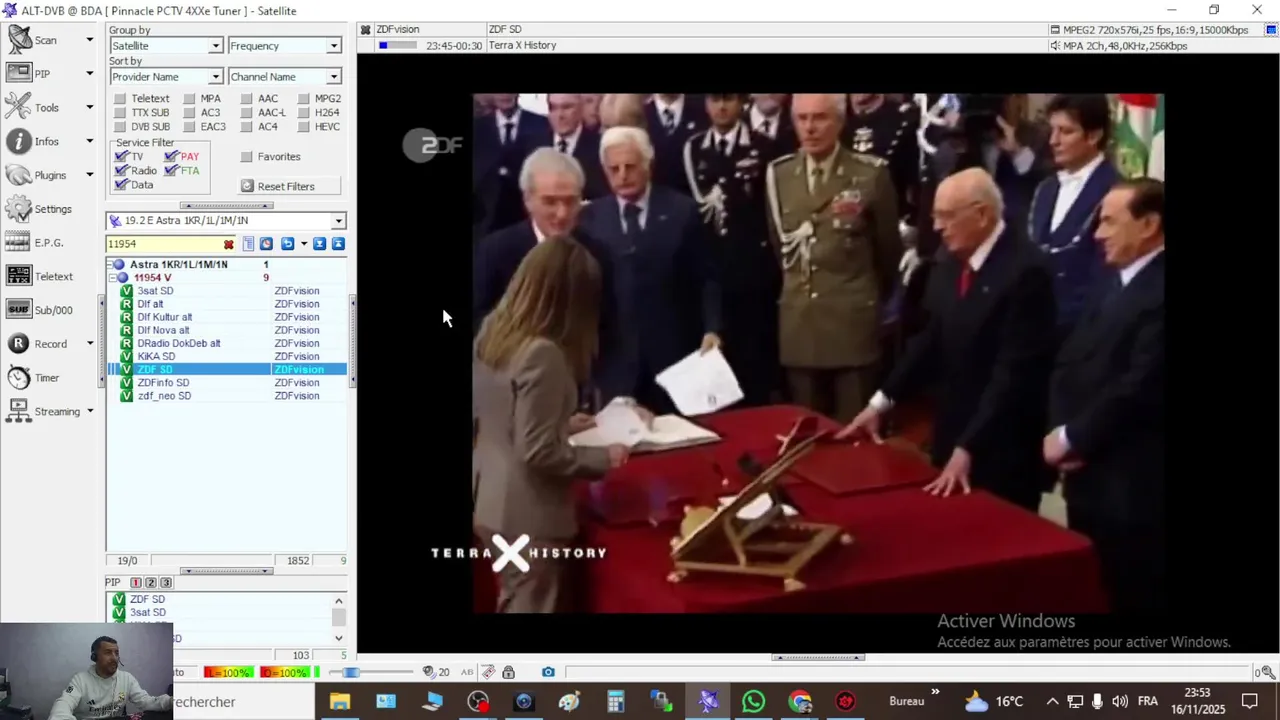Screen dimensions: 1280x720
Task: Click the expand all channel tree icon
Action: click(320, 244)
